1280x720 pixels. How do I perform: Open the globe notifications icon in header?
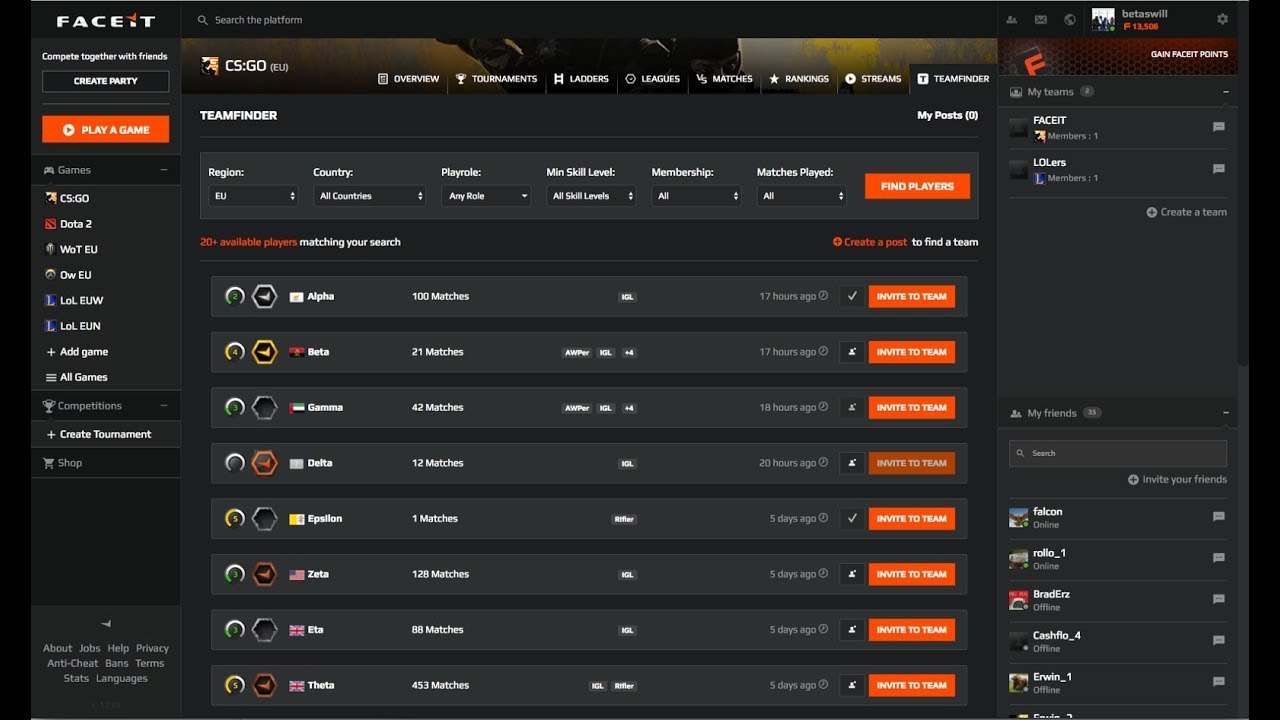[1070, 20]
